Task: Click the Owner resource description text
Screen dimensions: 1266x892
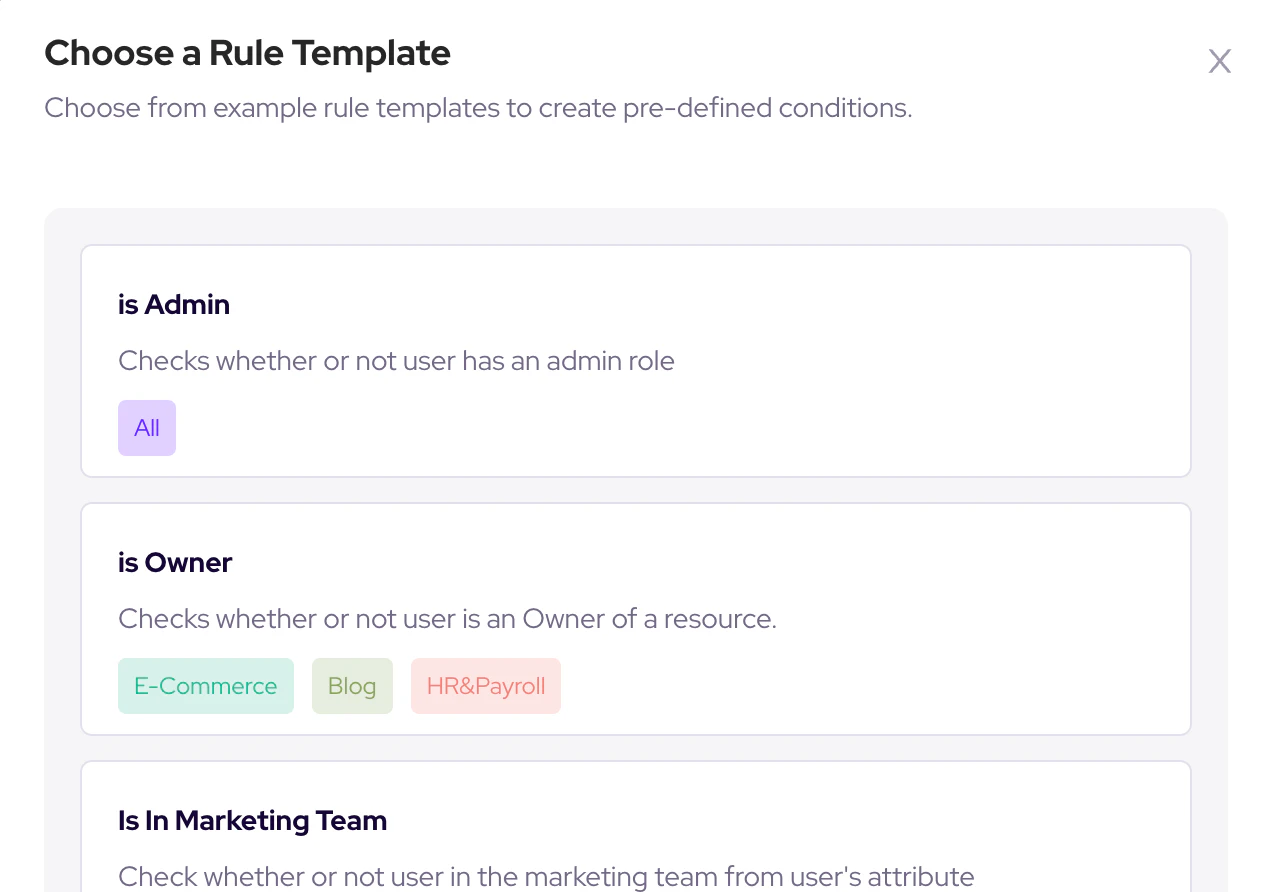Action: (x=447, y=619)
